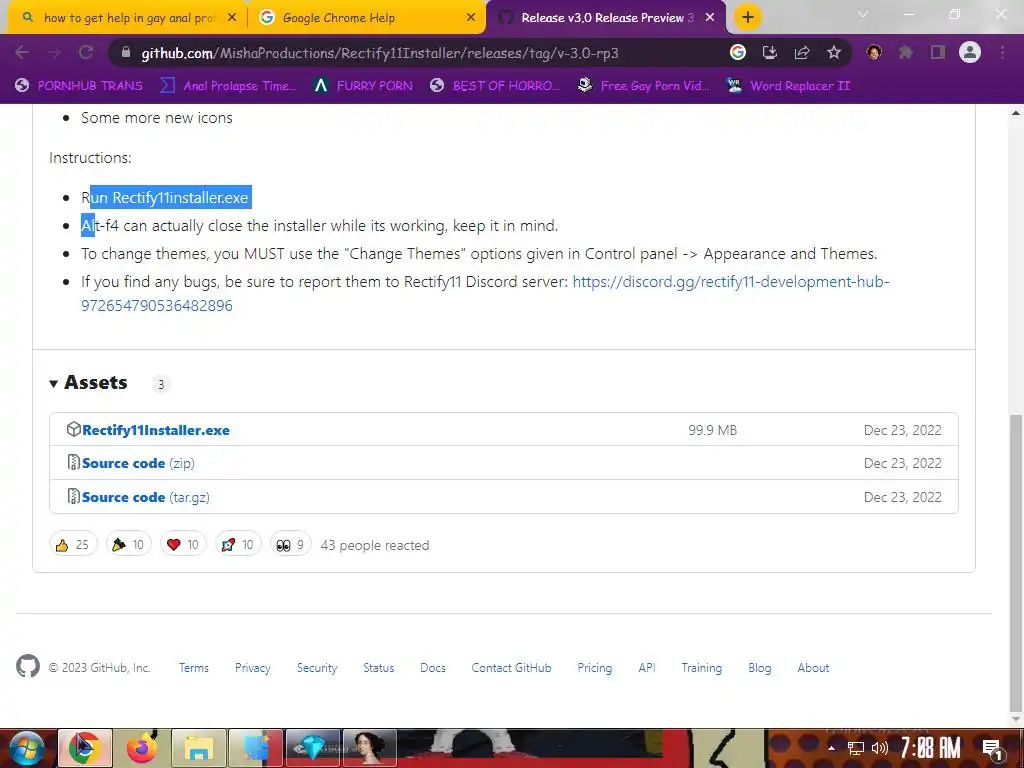The image size is (1024, 768).
Task: Click the page vertical scrollbar thumb
Action: coord(1016,563)
